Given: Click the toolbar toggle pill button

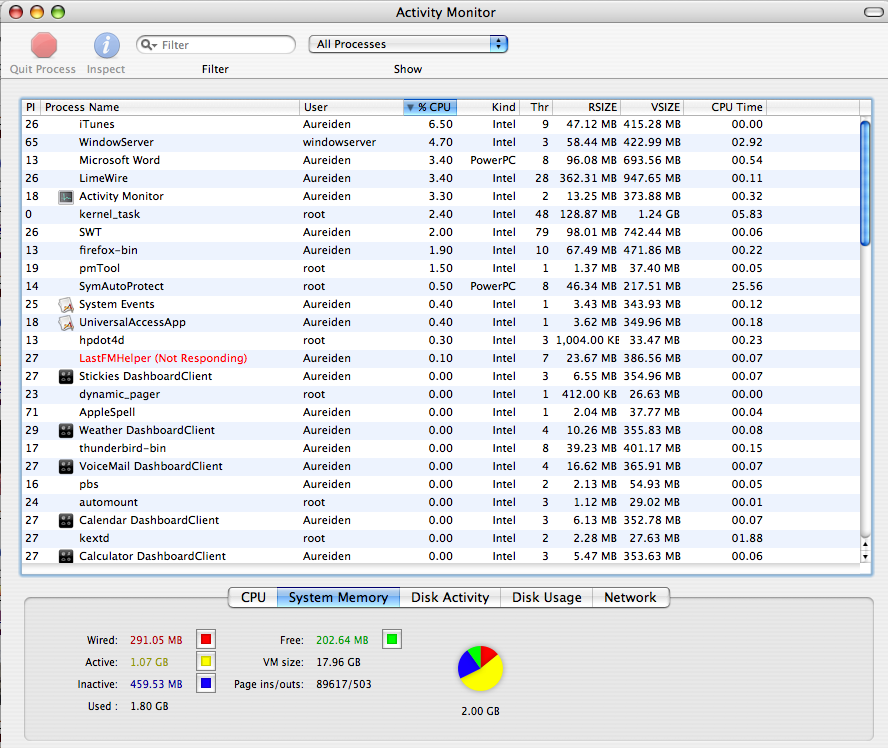Looking at the screenshot, I should click(x=873, y=12).
